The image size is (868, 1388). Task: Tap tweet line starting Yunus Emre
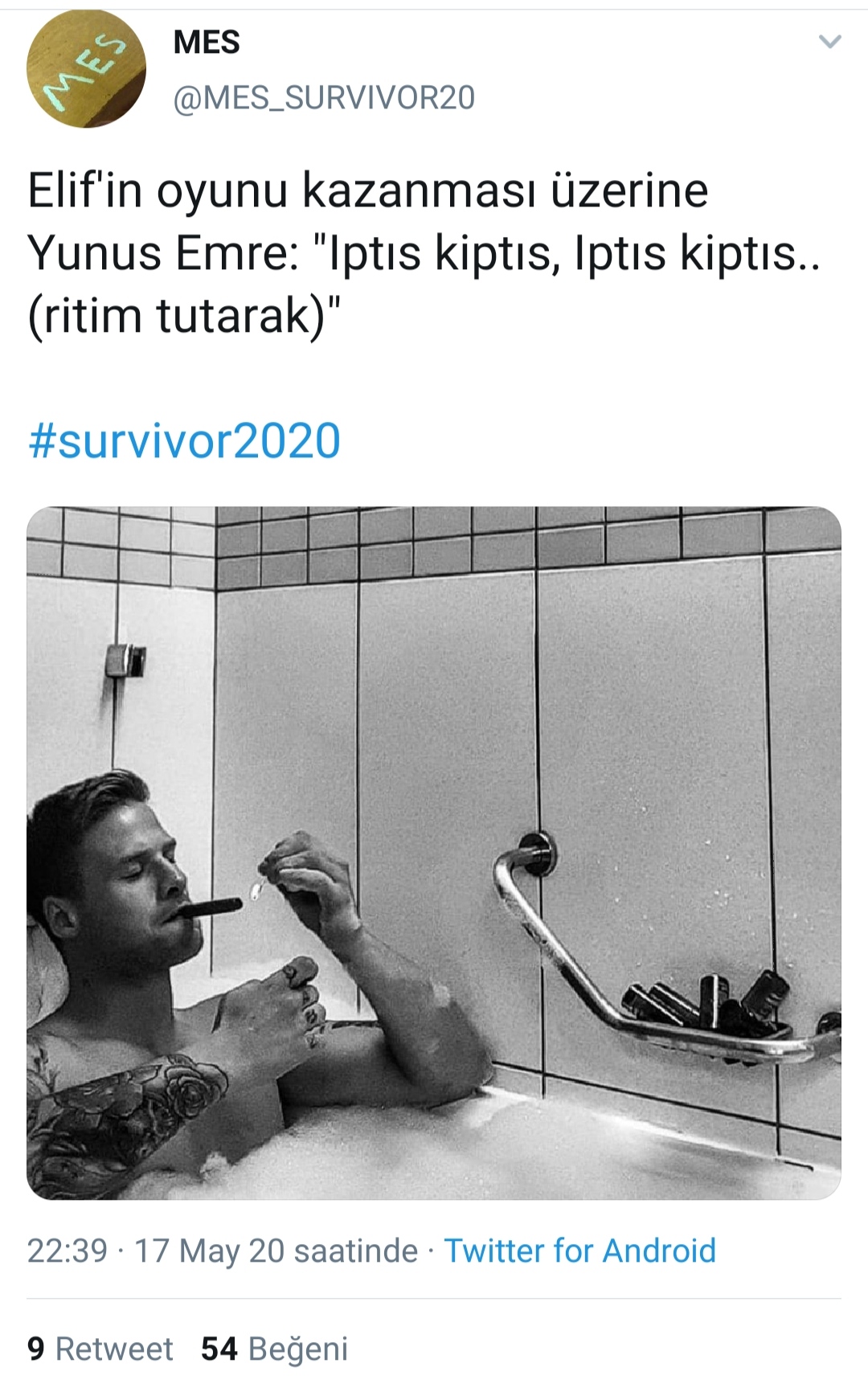point(424,253)
